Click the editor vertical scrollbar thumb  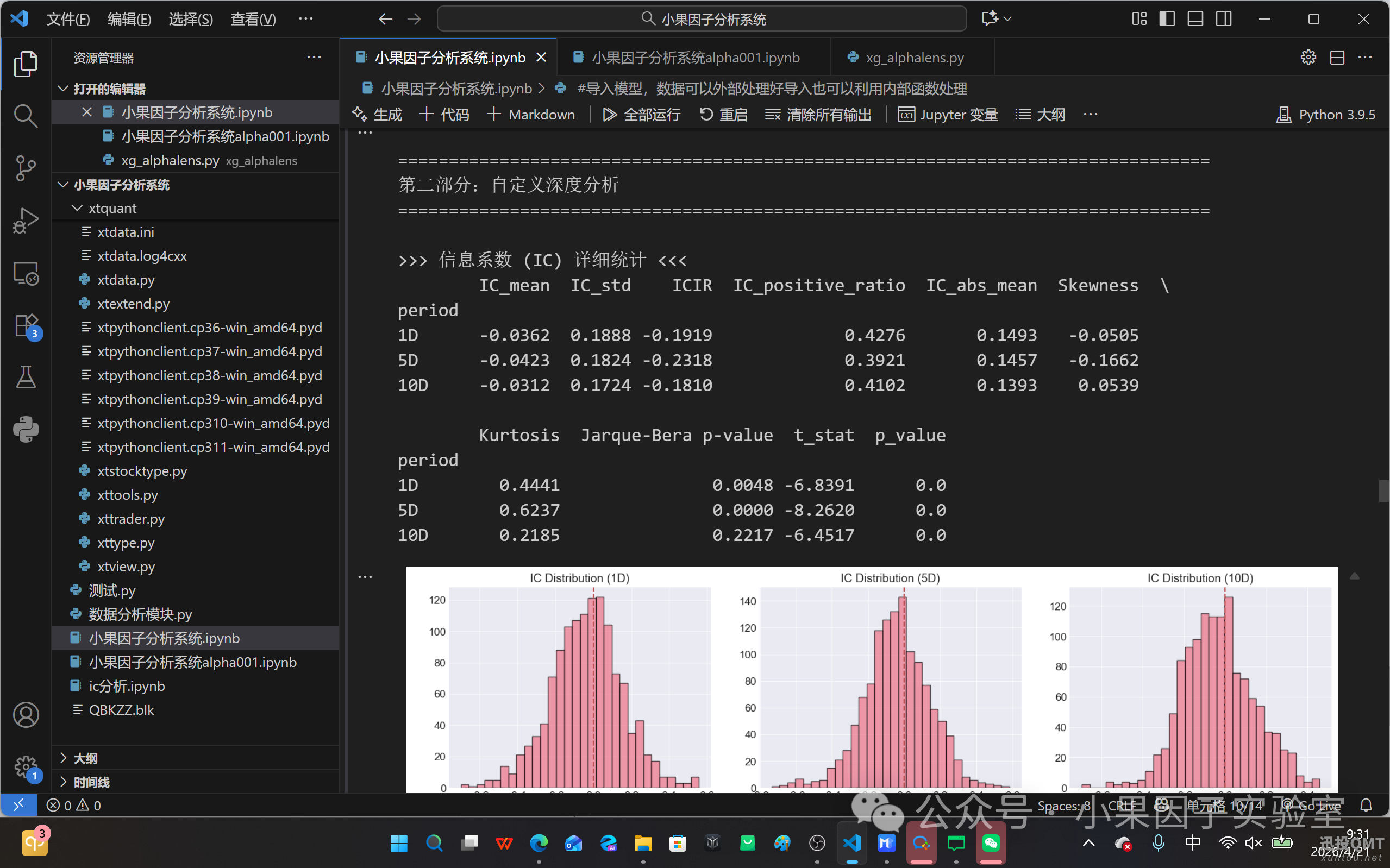(x=1383, y=491)
